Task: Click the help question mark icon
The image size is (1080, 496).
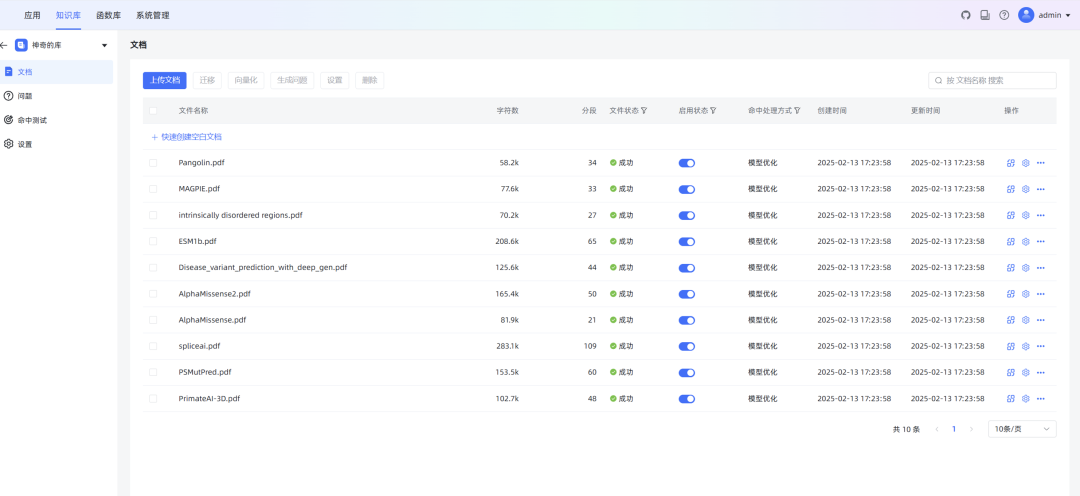Action: click(1004, 15)
